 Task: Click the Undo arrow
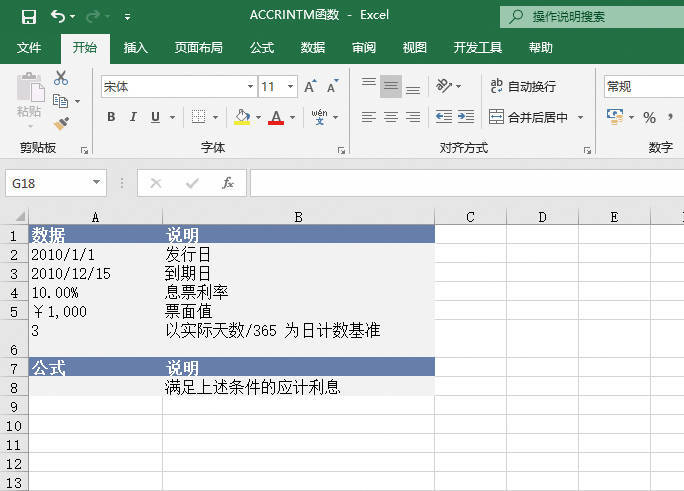pos(58,17)
